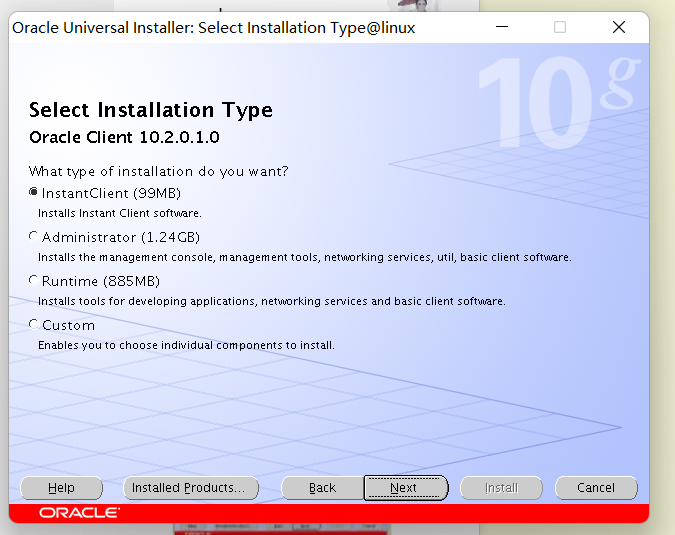Click 'What type of installation do you want?' text
The image size is (675, 535).
coord(158,171)
